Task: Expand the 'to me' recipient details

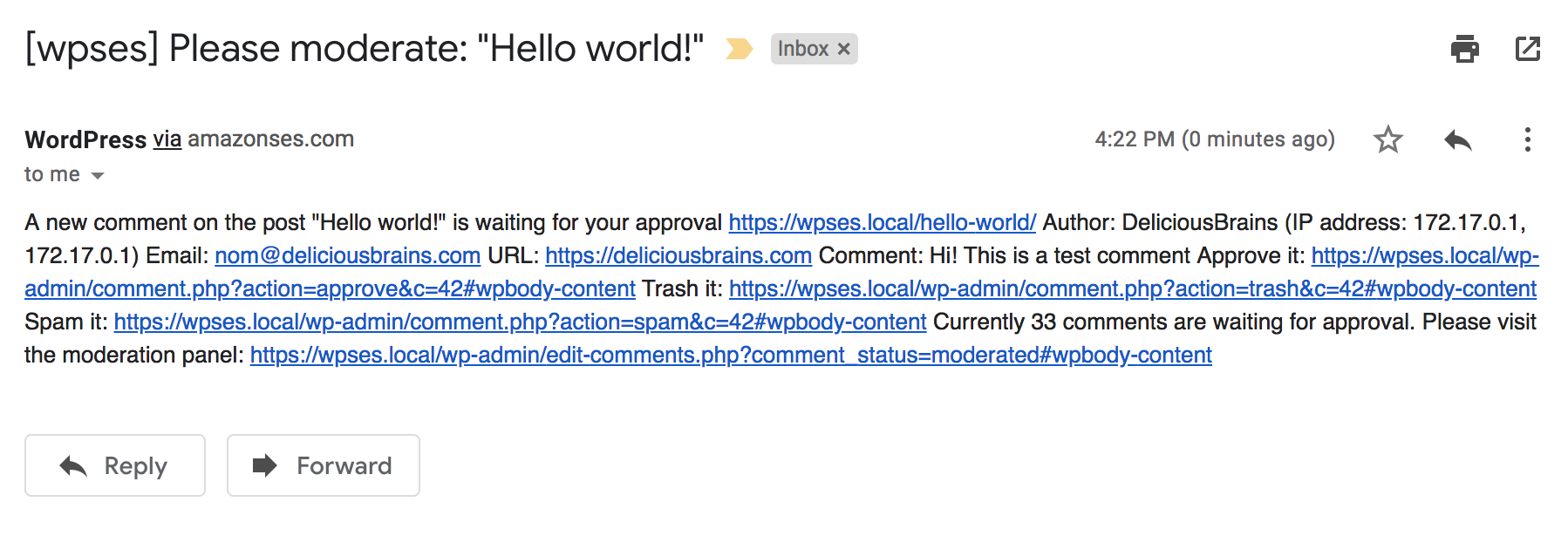Action: click(x=98, y=175)
